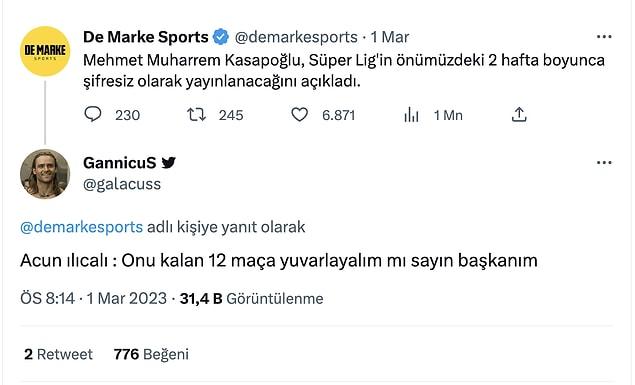View the 2 Retweet list
Image resolution: width=635 pixels, height=385 pixels.
[58, 354]
